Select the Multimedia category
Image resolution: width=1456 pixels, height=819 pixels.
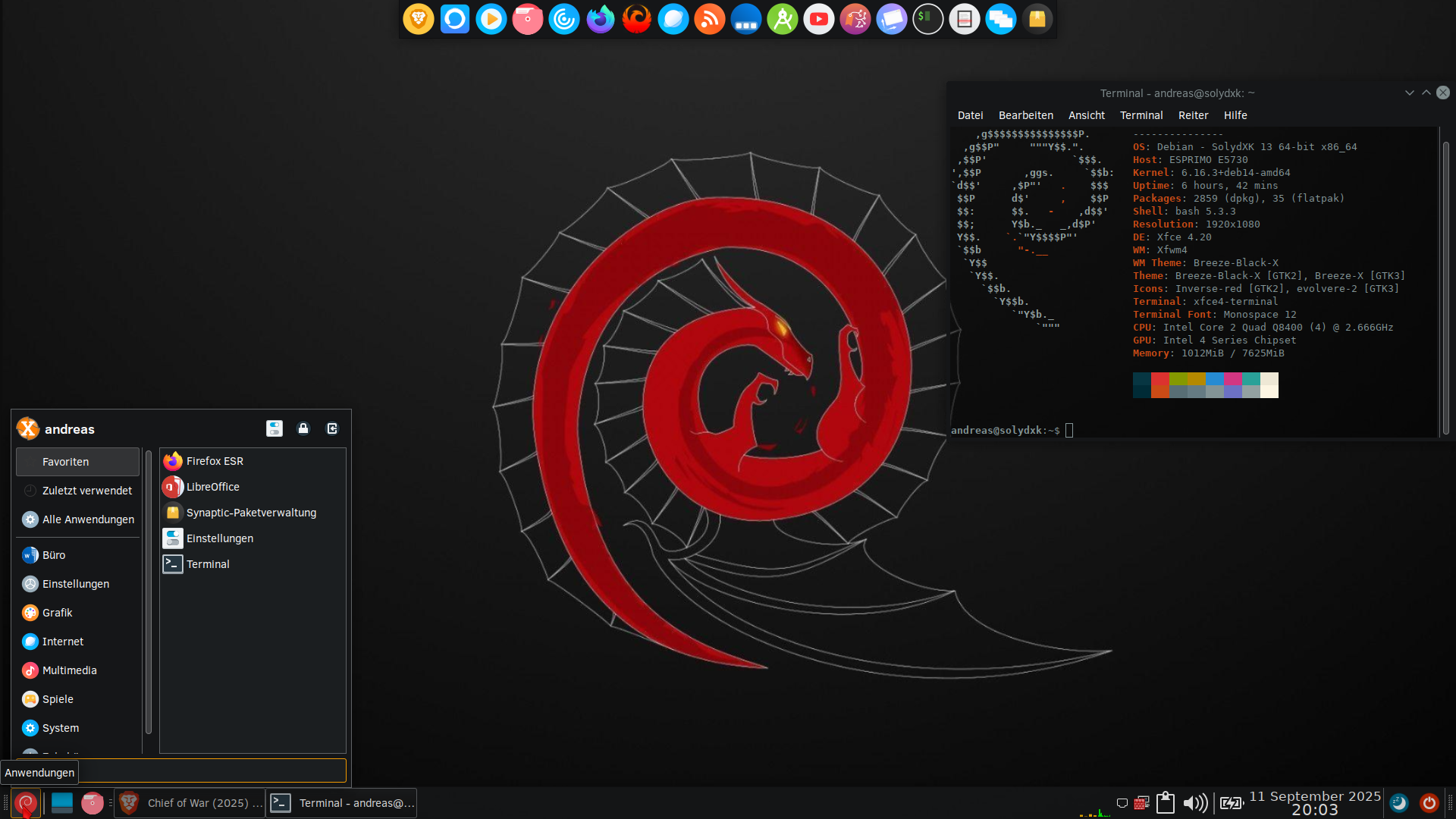[69, 670]
